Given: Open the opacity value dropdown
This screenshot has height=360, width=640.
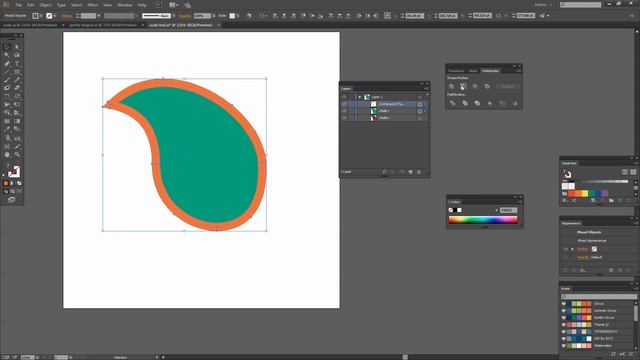Looking at the screenshot, I should [x=213, y=16].
